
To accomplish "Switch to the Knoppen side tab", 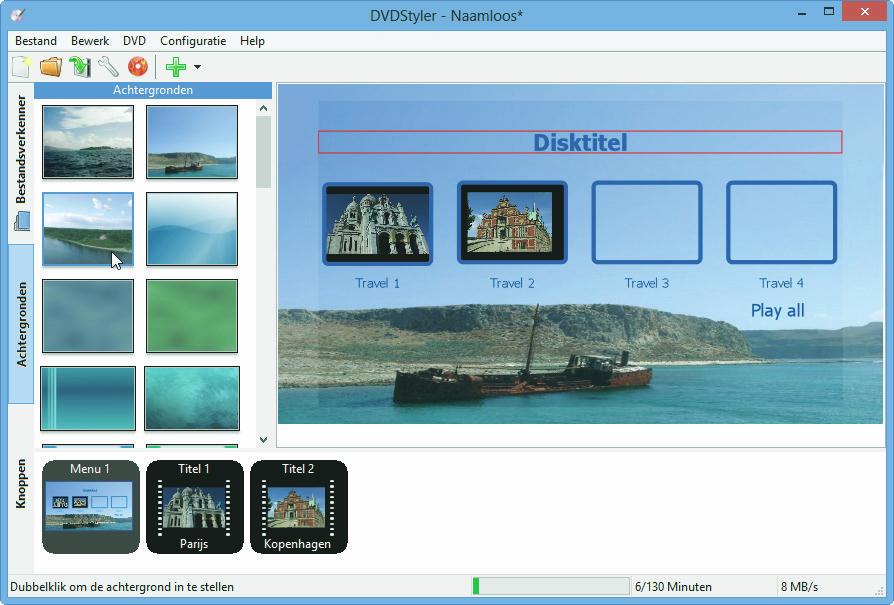I will click(x=21, y=484).
